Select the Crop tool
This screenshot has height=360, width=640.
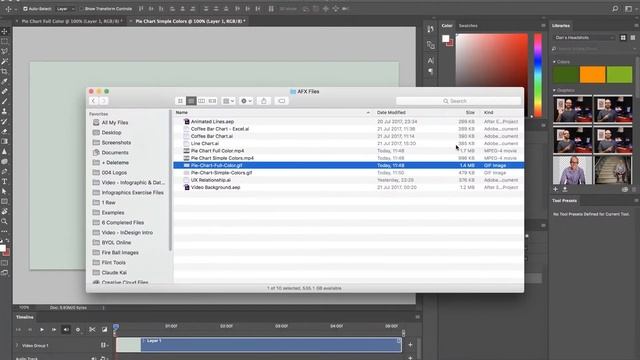point(4,71)
